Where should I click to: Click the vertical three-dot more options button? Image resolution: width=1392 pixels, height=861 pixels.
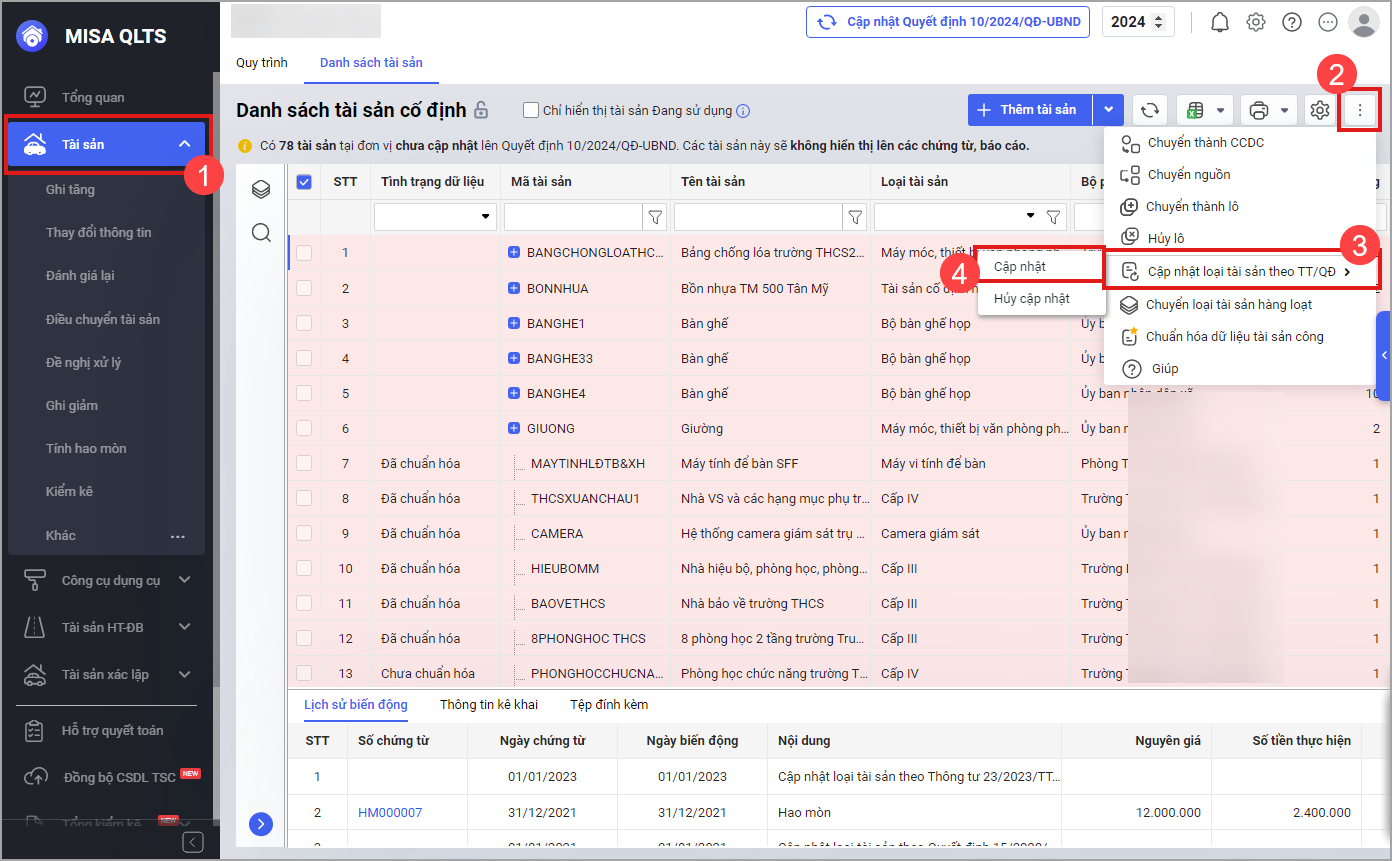1359,110
